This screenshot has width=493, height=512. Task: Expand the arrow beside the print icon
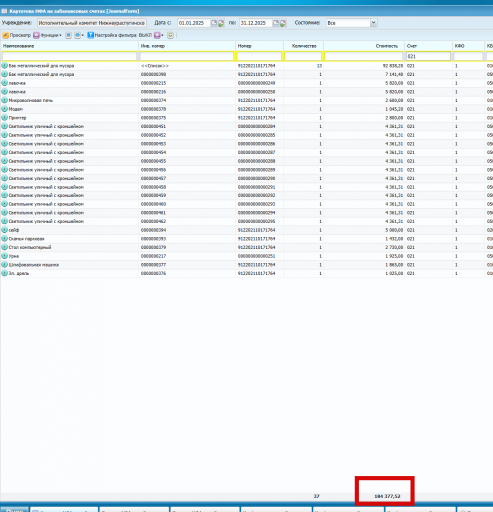[83, 35]
